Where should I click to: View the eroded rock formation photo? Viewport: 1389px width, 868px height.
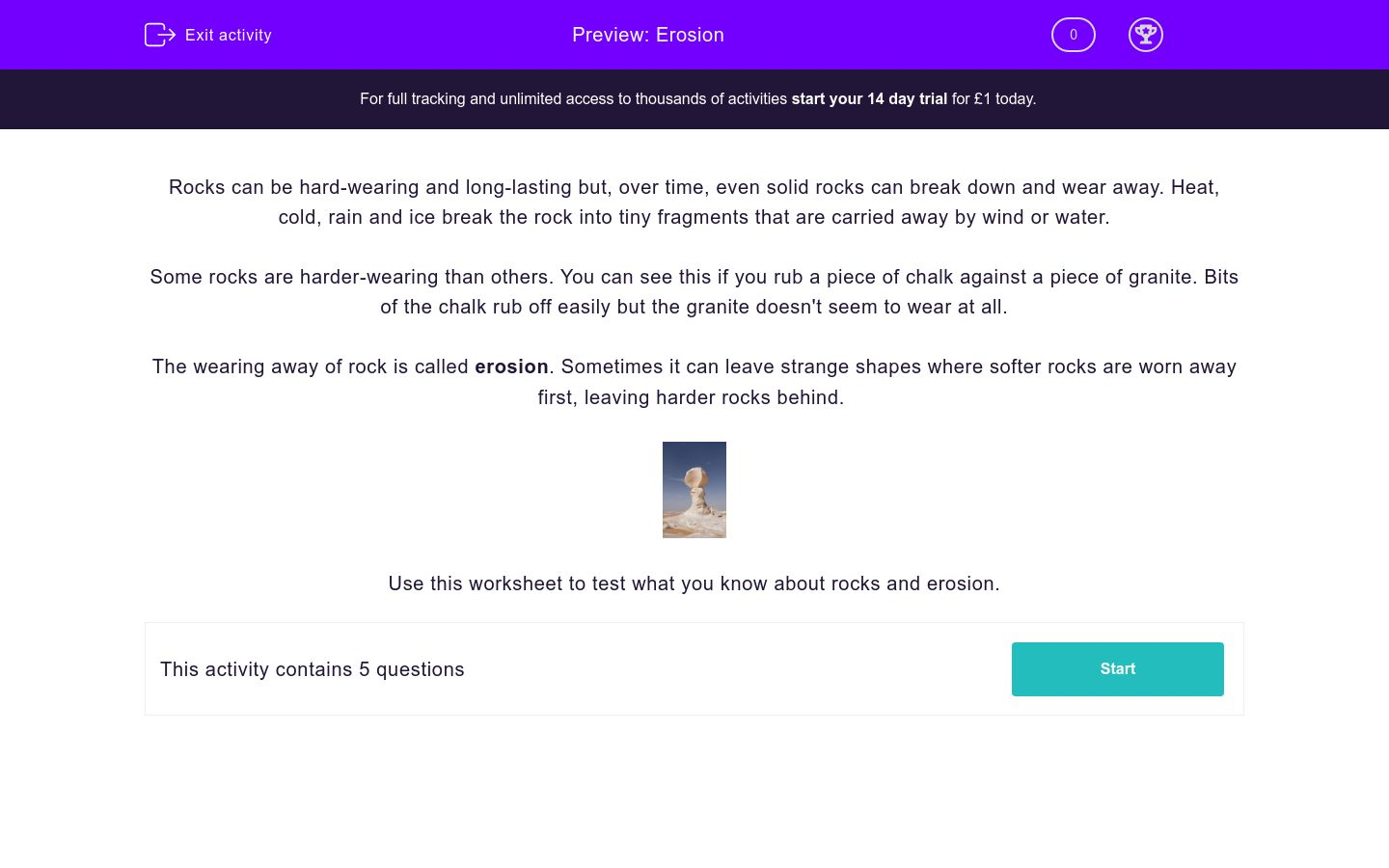pyautogui.click(x=694, y=489)
